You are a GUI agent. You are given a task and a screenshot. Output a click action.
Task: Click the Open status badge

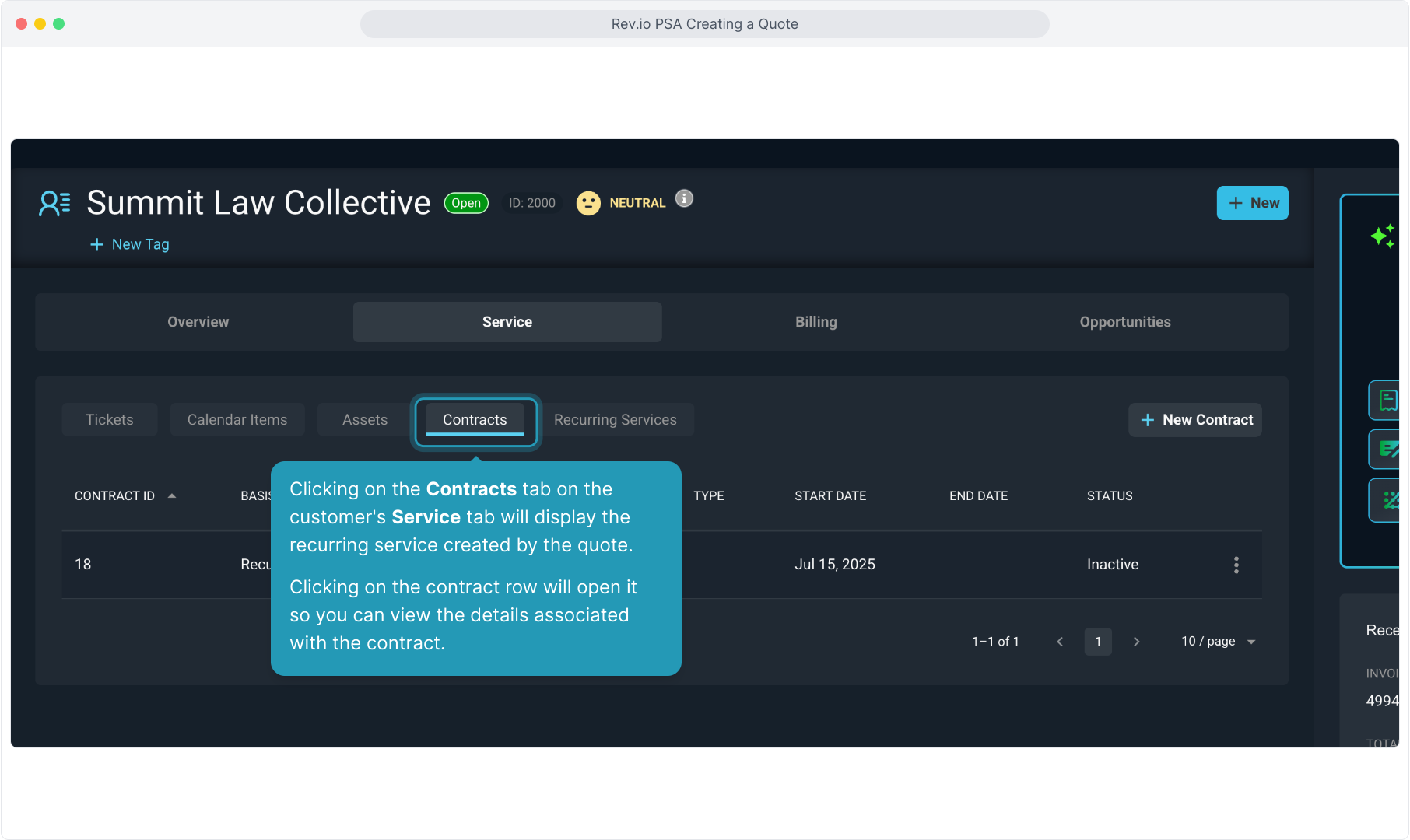[466, 203]
